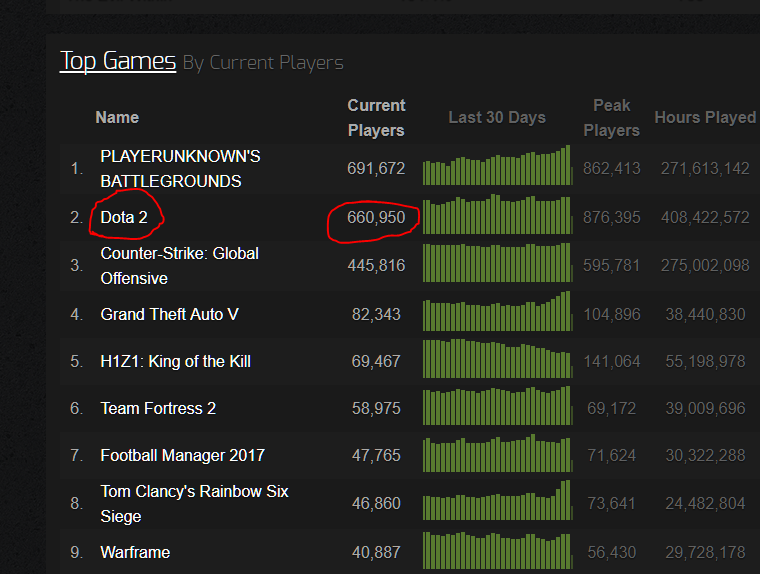Click the peak players value 595,781

[x=612, y=265]
